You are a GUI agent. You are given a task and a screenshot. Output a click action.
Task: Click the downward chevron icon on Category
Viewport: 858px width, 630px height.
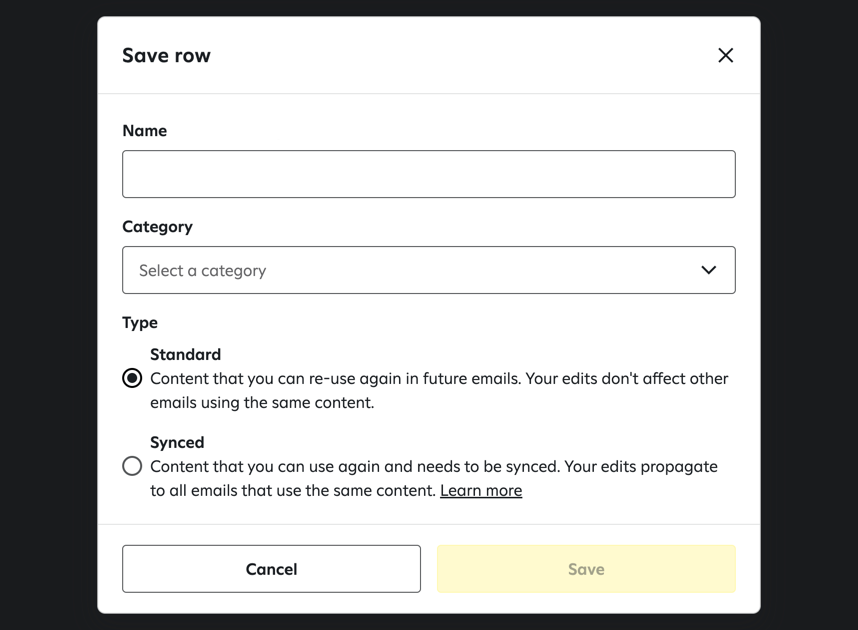709,270
